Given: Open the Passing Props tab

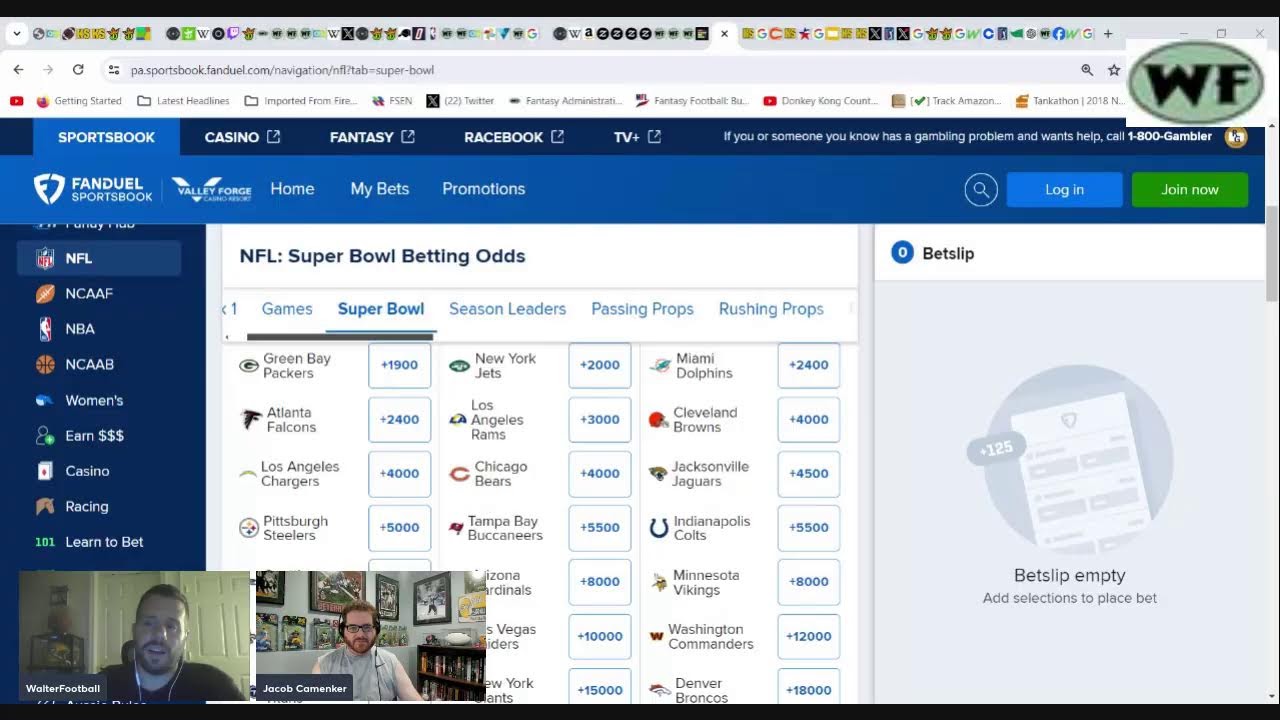Looking at the screenshot, I should click(642, 309).
